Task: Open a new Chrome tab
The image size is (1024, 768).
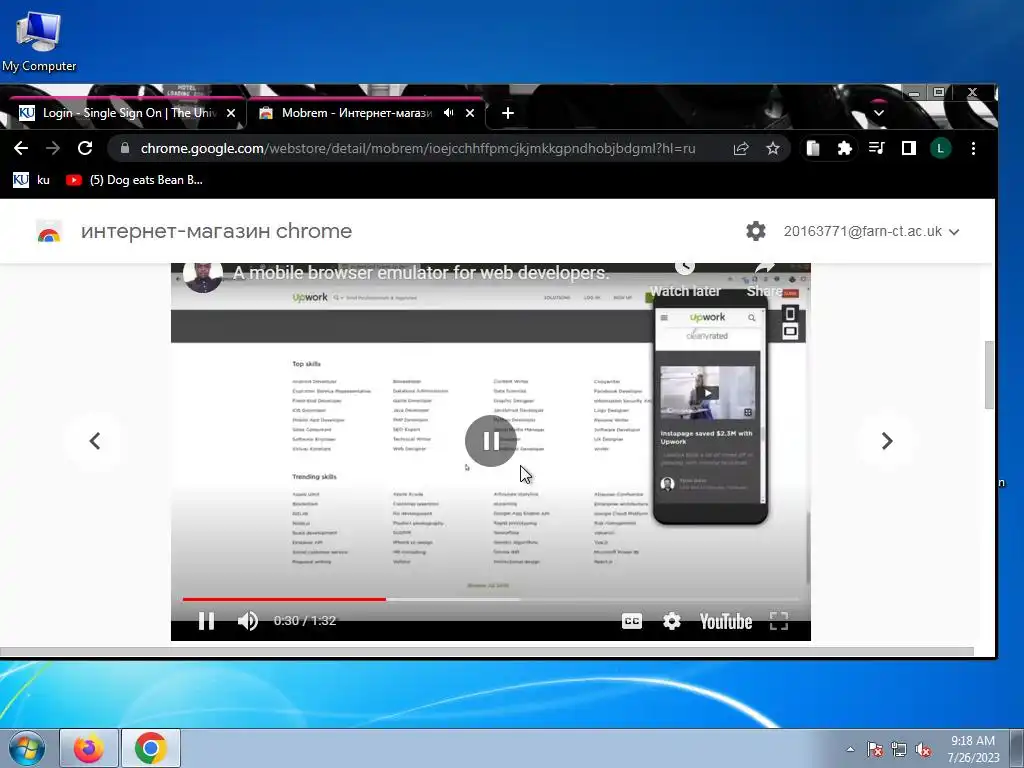Action: [x=507, y=113]
